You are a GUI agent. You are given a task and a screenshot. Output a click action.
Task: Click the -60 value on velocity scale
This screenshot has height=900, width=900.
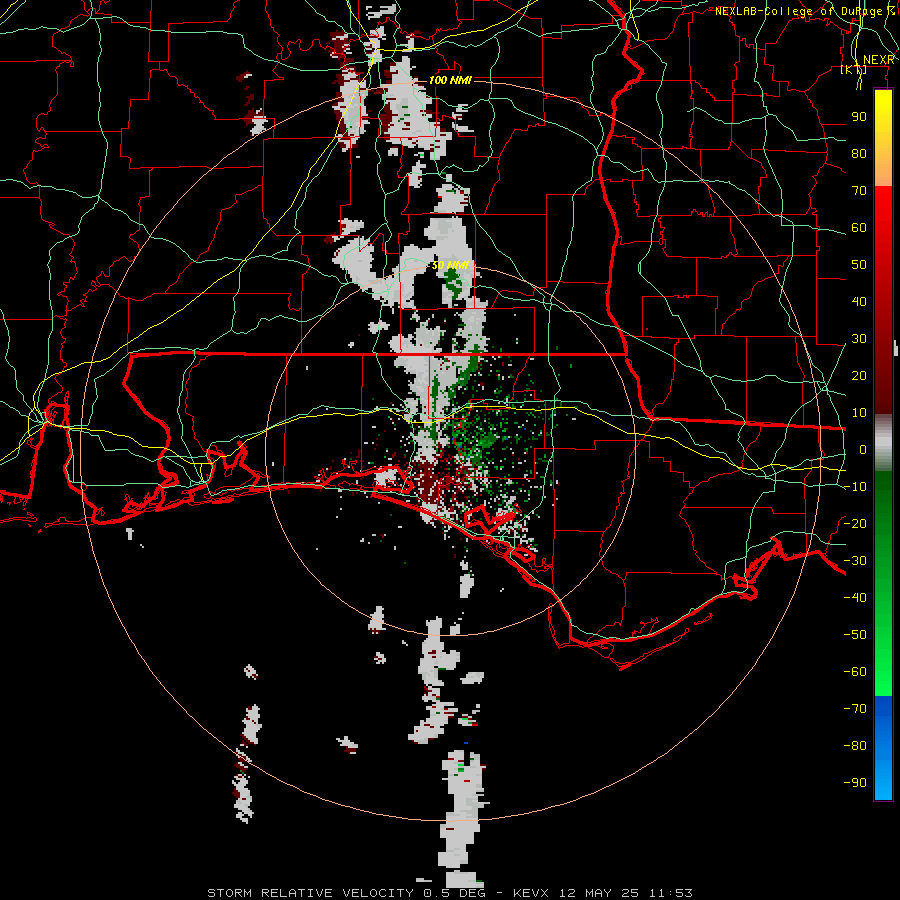(855, 672)
